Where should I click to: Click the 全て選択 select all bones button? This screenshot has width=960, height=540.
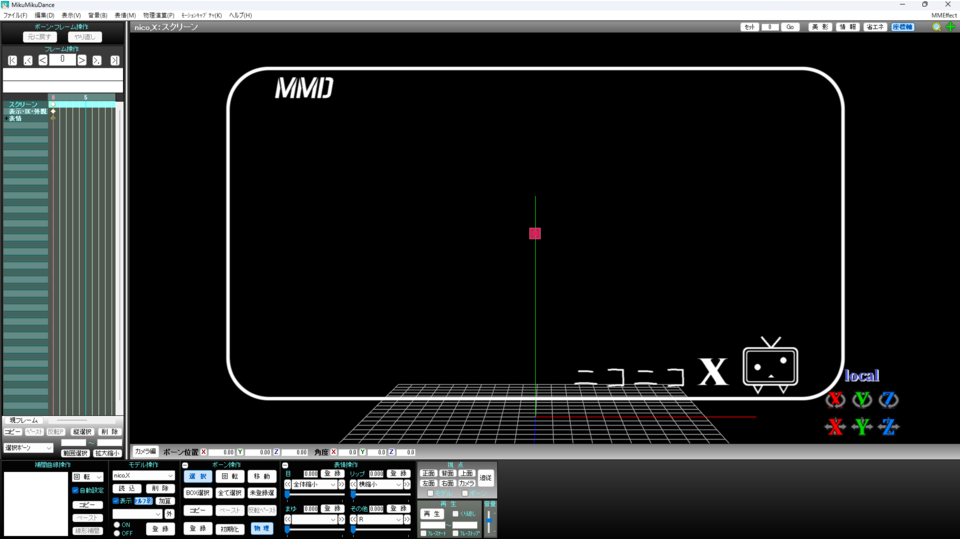pyautogui.click(x=230, y=493)
